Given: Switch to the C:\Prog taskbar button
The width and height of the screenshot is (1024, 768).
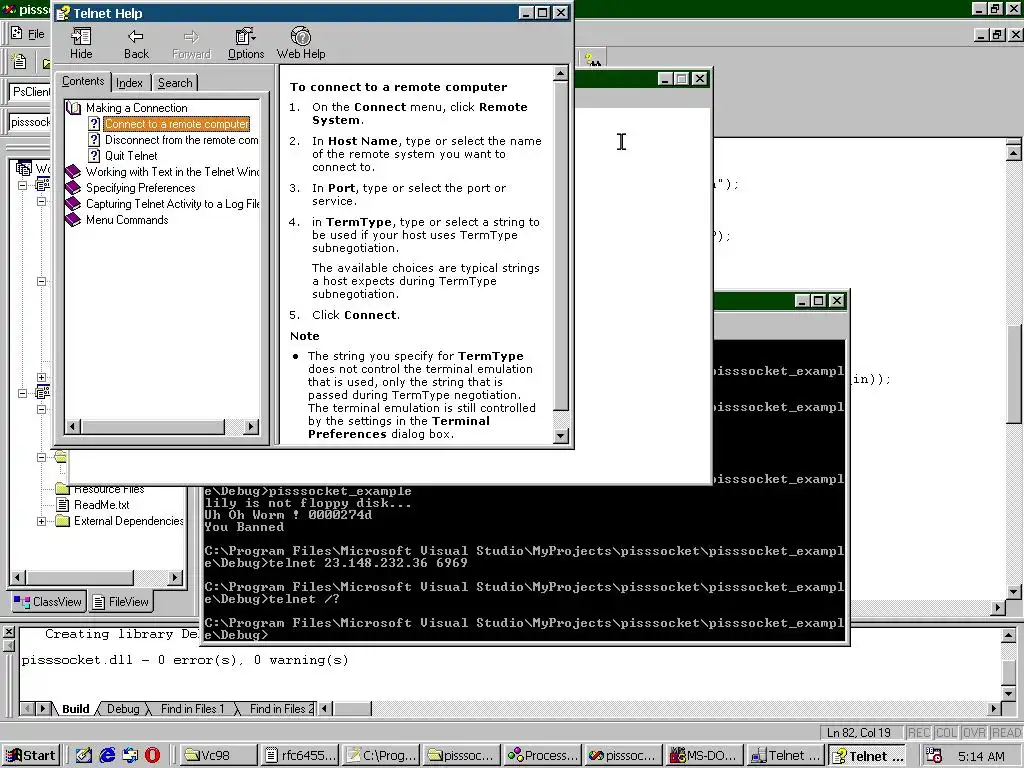Looking at the screenshot, I should 379,756.
